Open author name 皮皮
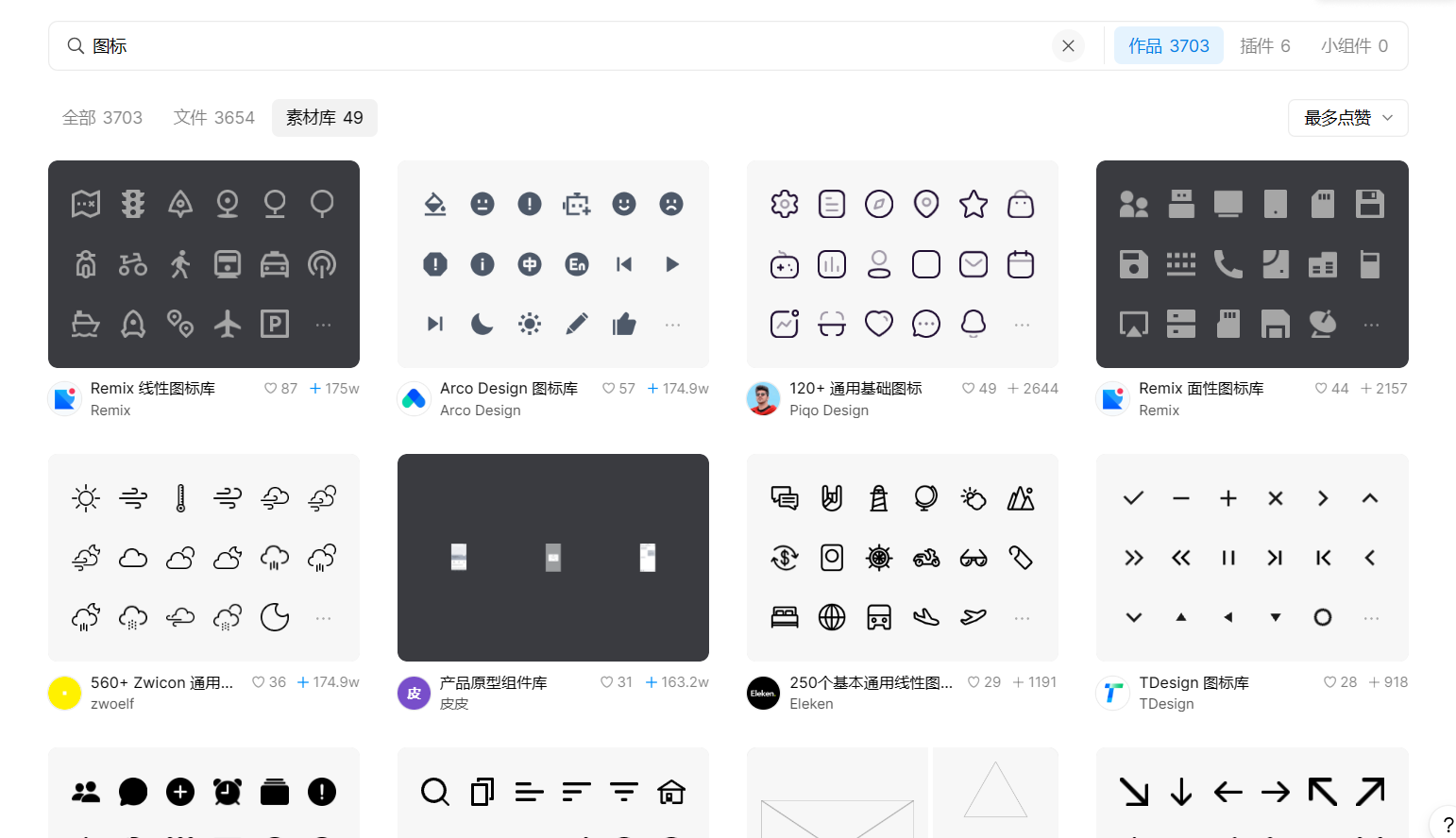The width and height of the screenshot is (1456, 838). (454, 704)
